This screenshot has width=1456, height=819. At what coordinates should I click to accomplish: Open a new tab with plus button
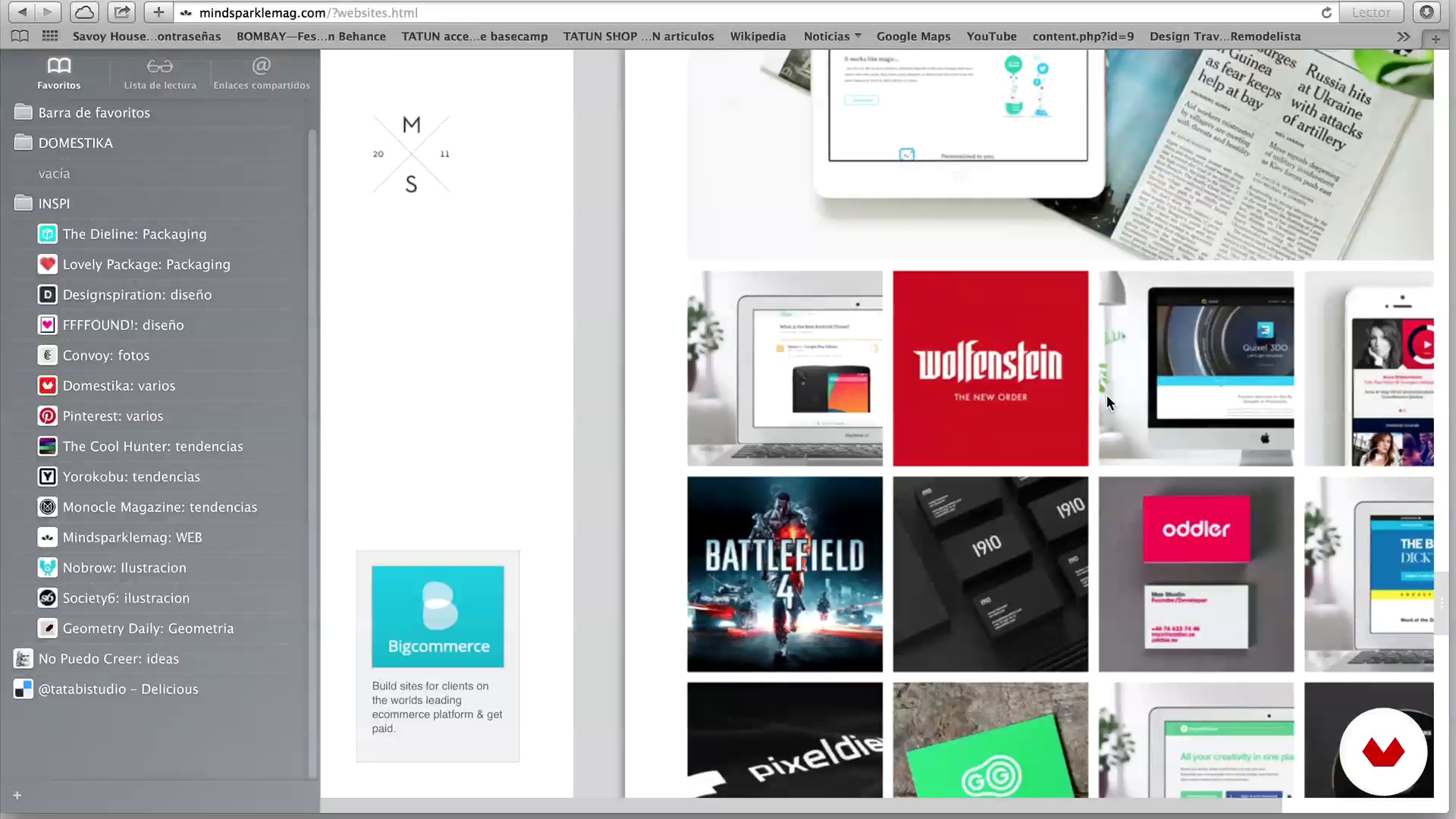(x=1436, y=38)
